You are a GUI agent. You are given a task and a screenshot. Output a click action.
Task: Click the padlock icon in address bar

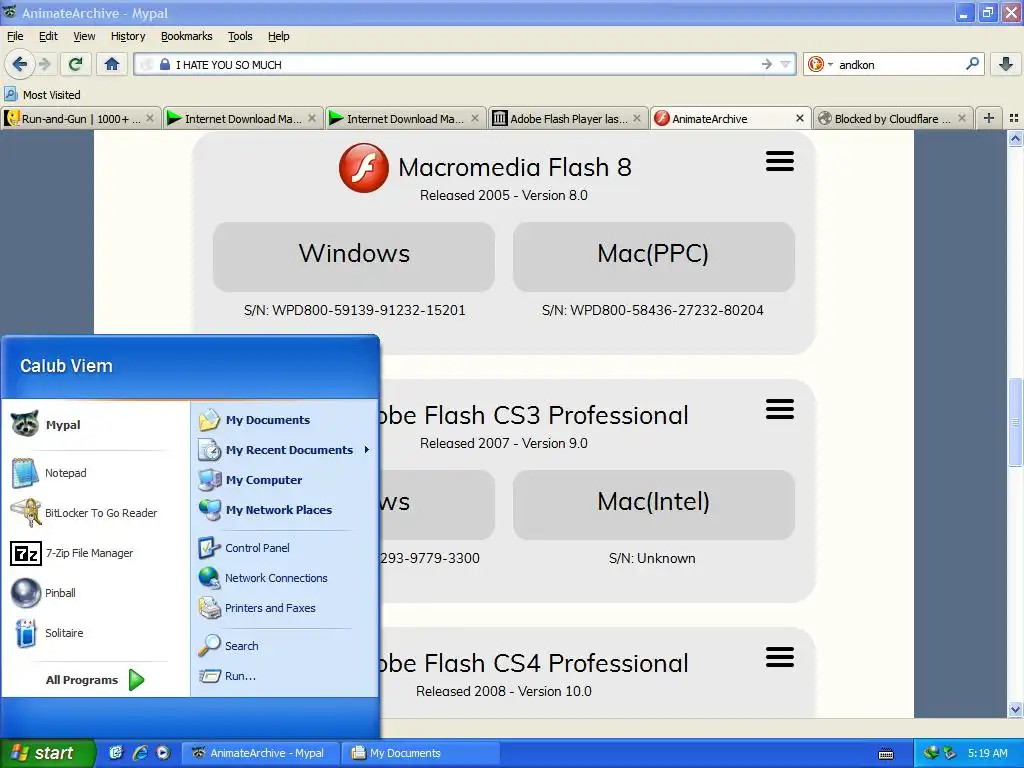point(165,64)
